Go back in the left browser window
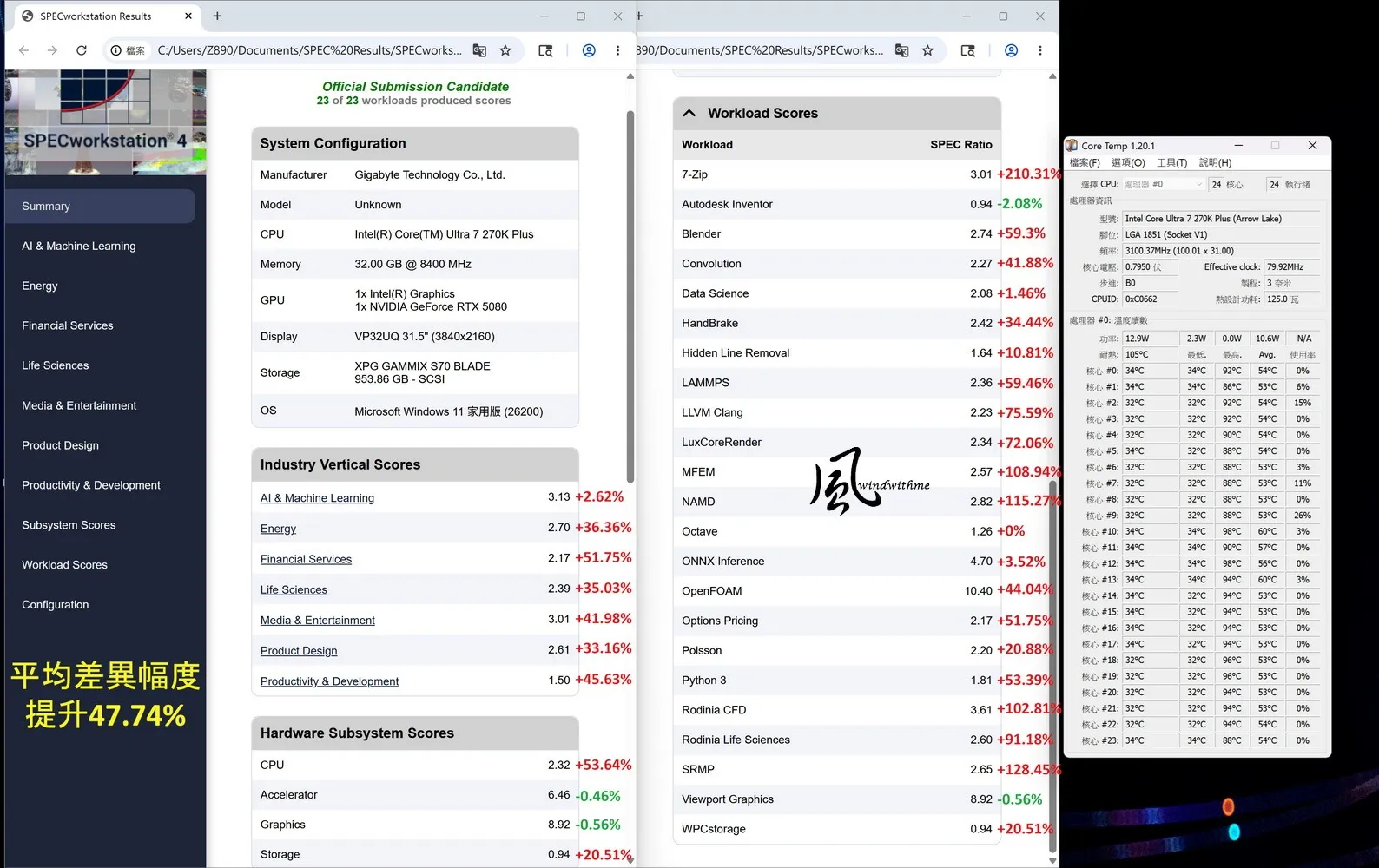The image size is (1379, 868). point(23,50)
